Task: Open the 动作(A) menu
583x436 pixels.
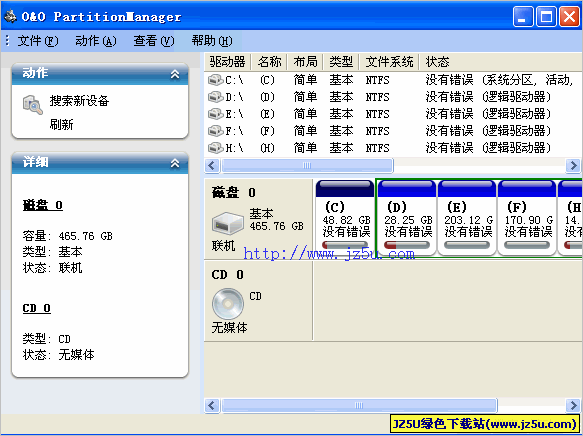Action: click(96, 41)
